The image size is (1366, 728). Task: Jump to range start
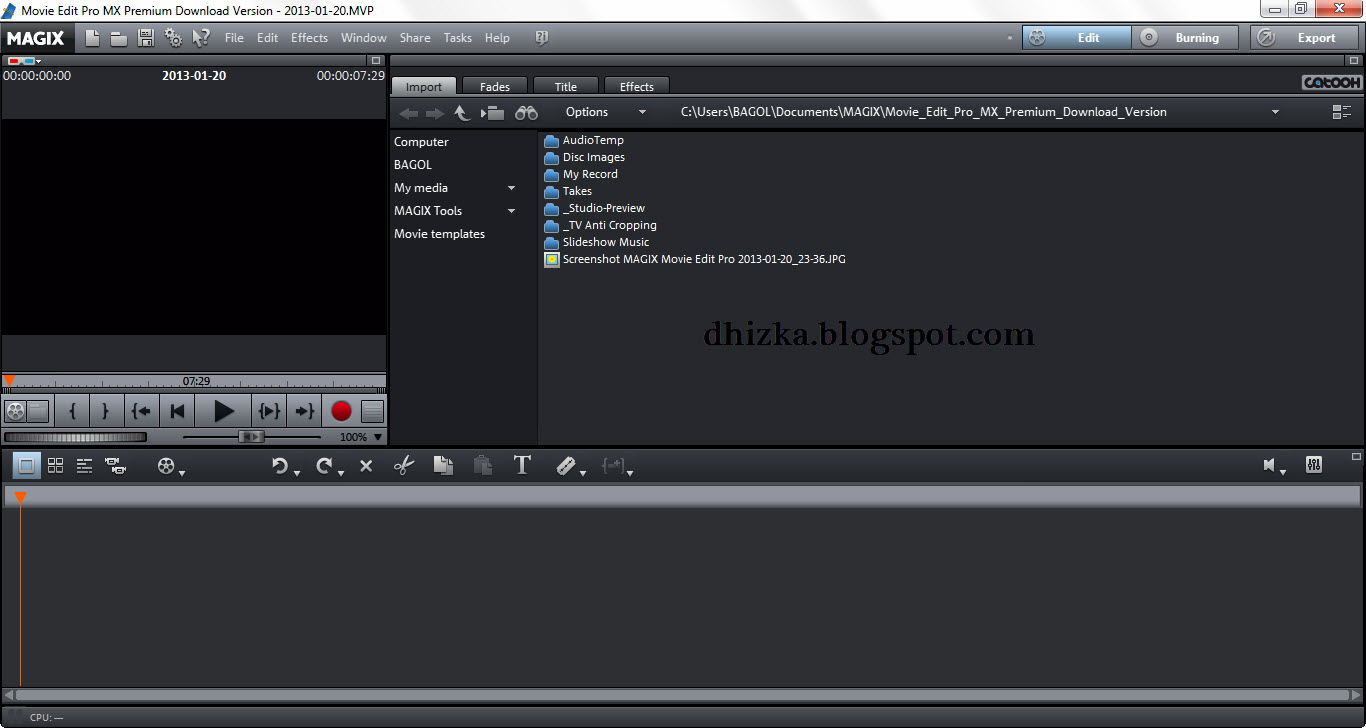coord(141,411)
